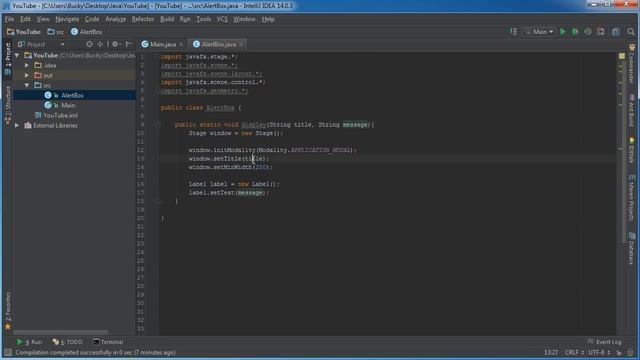
Task: Run the Main configuration with the green play icon
Action: point(563,31)
